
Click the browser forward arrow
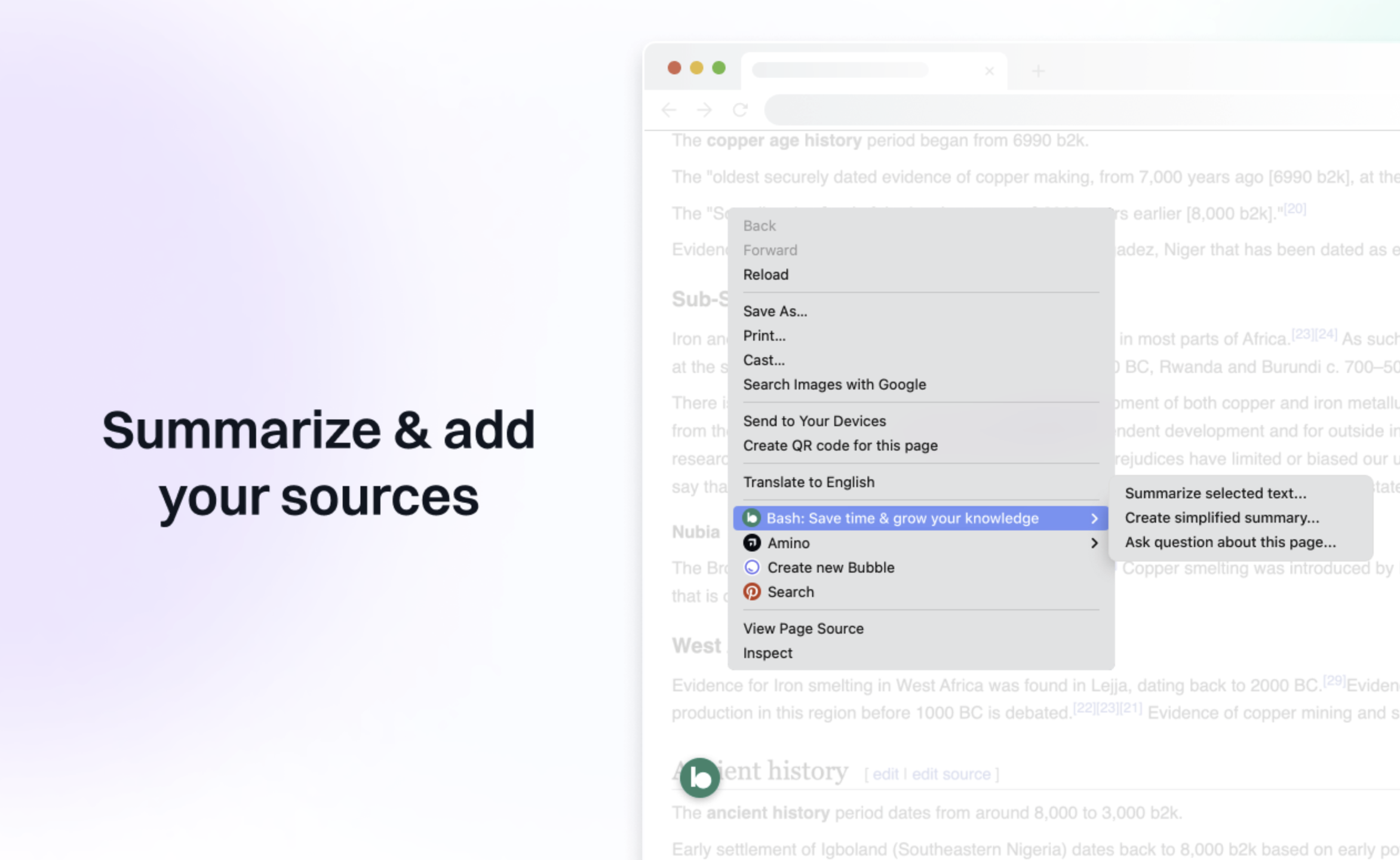coord(704,110)
